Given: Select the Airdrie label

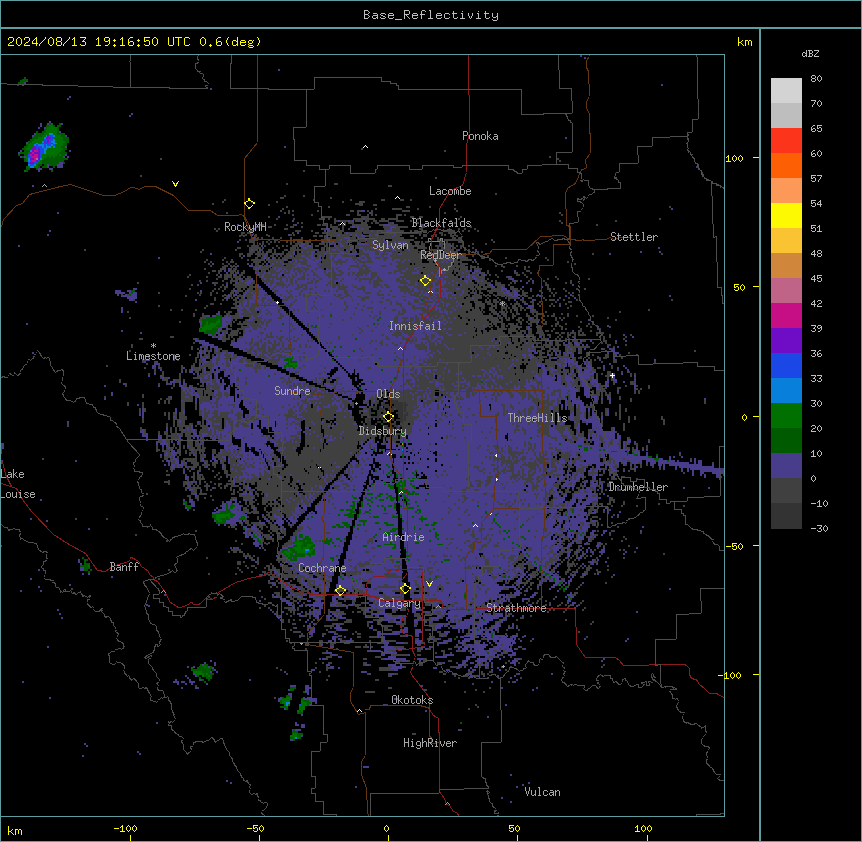Looking at the screenshot, I should point(403,537).
